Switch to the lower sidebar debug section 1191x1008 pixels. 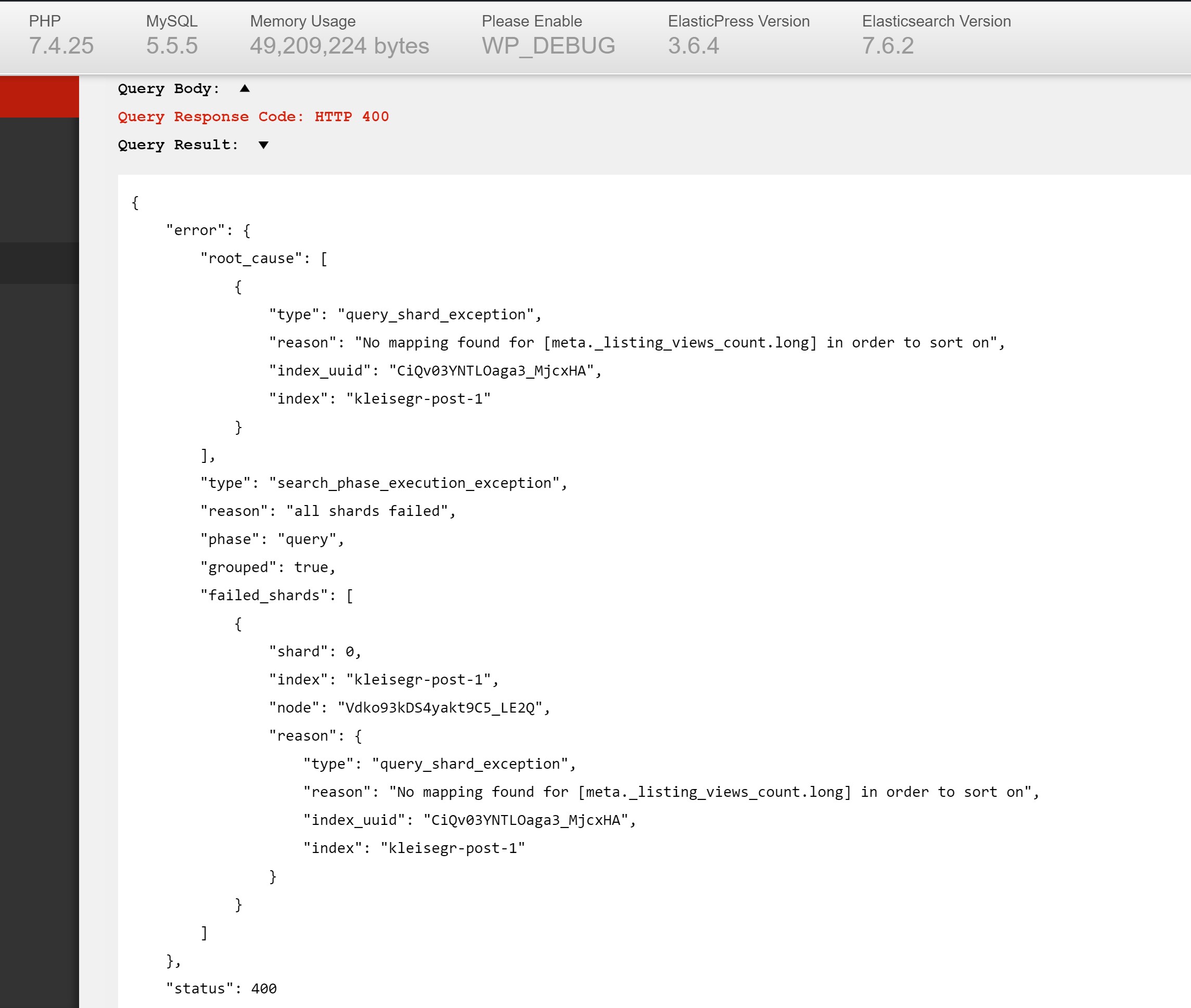click(x=39, y=262)
